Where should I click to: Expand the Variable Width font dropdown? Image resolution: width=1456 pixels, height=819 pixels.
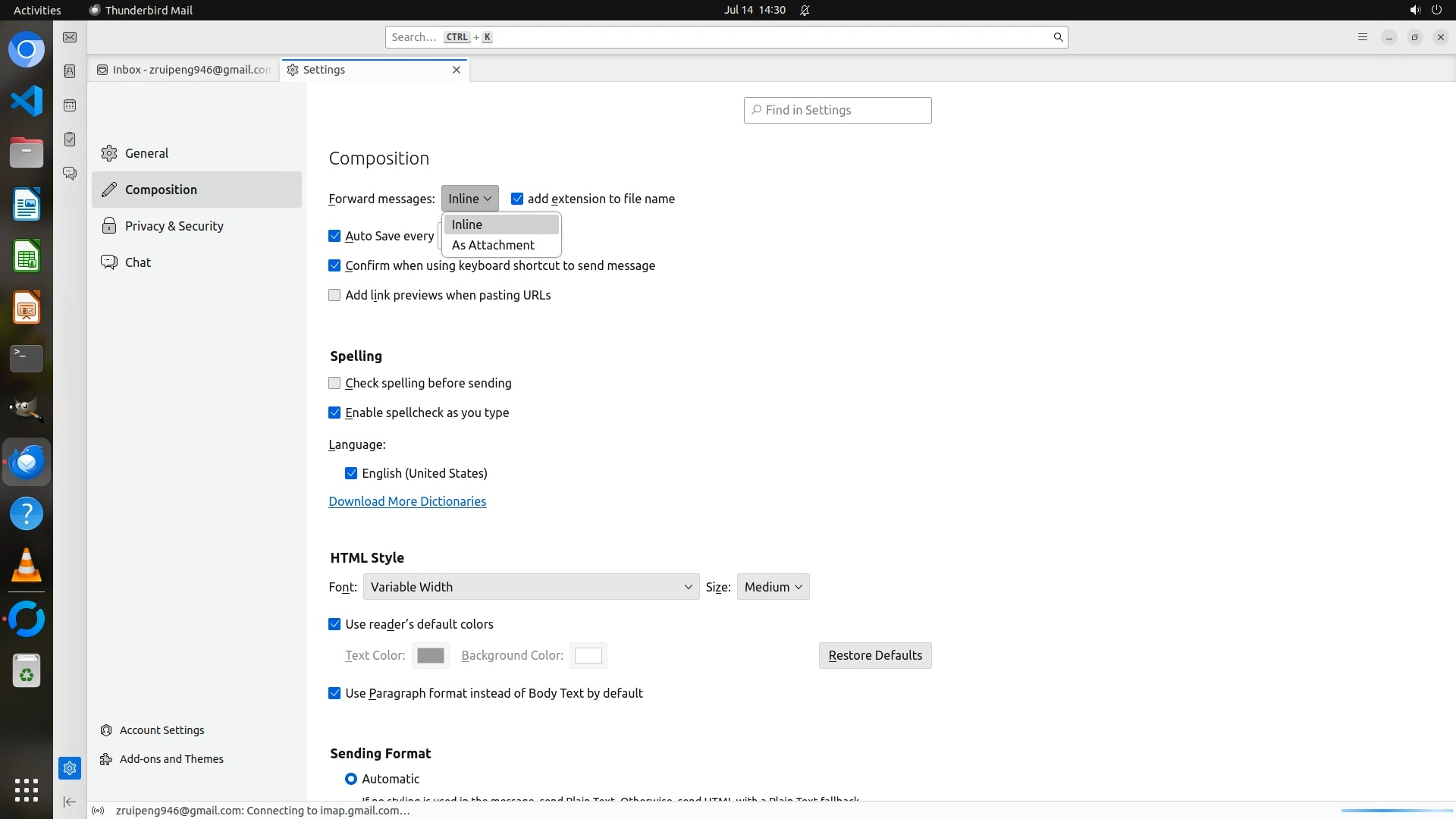531,587
